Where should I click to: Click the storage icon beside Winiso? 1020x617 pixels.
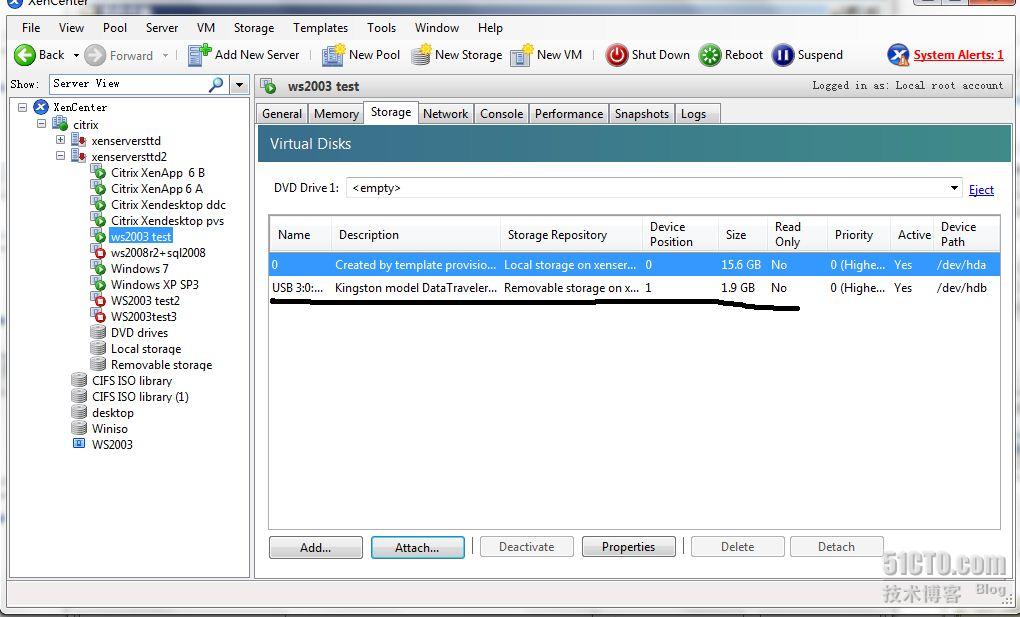click(x=79, y=428)
